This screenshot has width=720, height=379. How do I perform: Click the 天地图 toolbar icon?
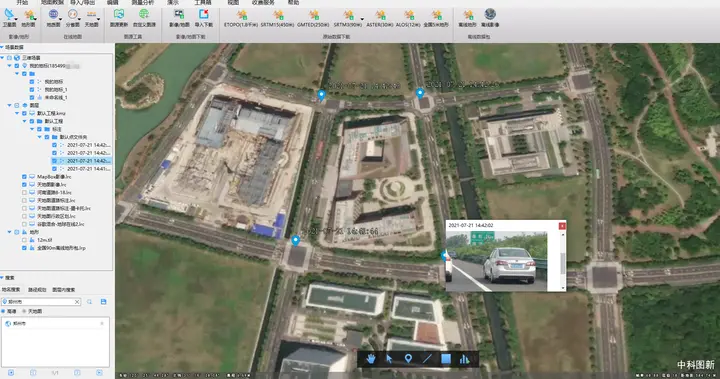pos(91,15)
